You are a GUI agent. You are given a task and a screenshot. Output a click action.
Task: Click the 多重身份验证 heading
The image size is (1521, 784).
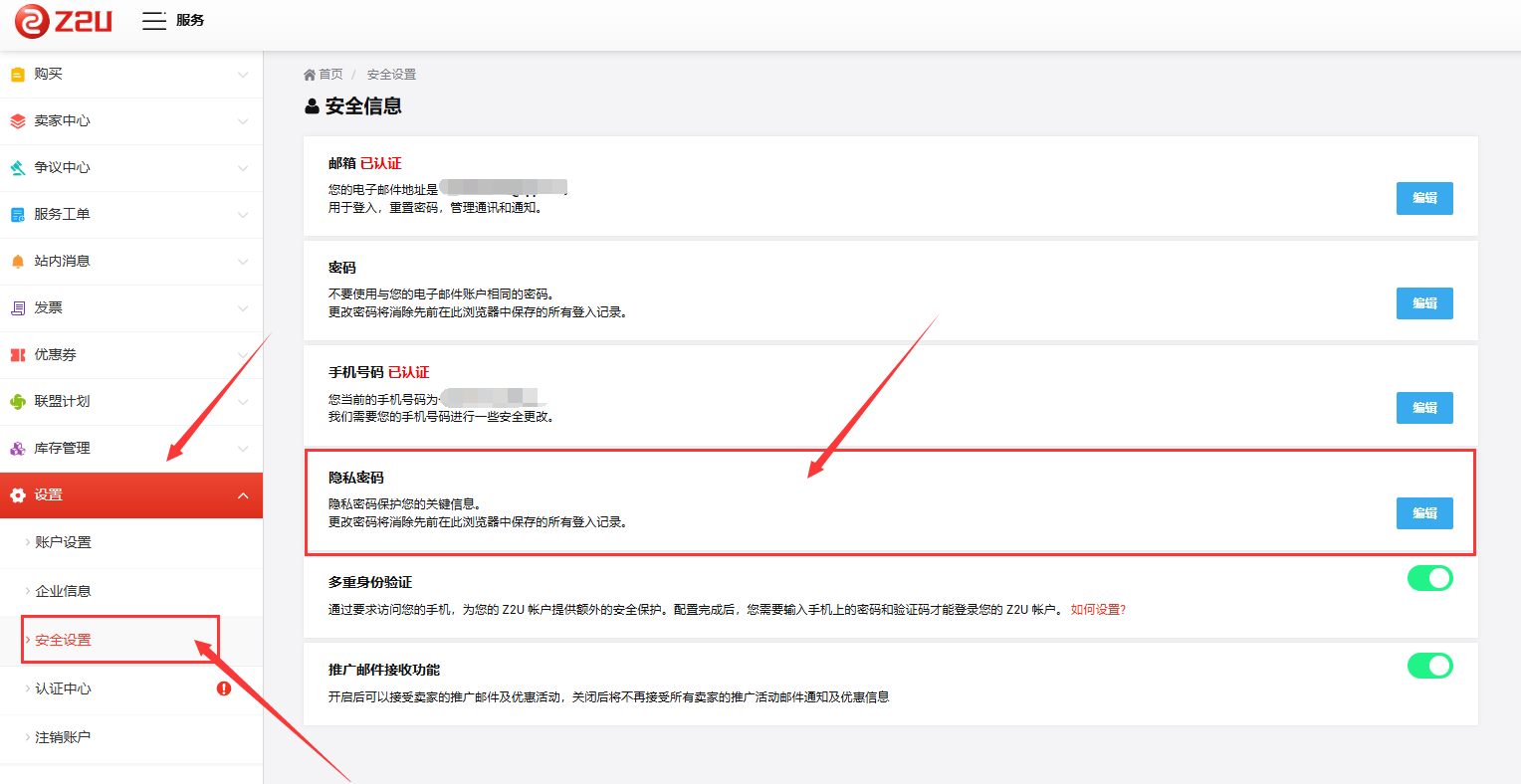pyautogui.click(x=370, y=582)
